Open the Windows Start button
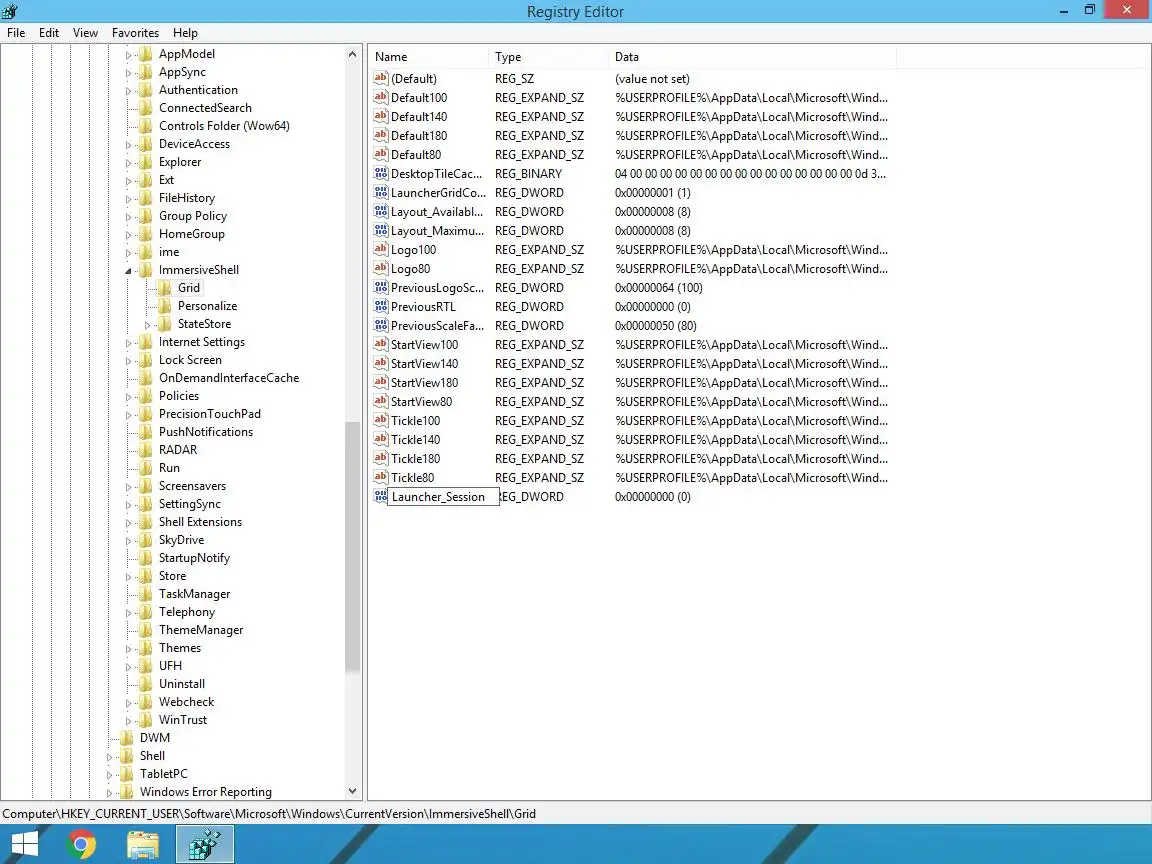Screen dimensions: 1152x864 [24, 844]
